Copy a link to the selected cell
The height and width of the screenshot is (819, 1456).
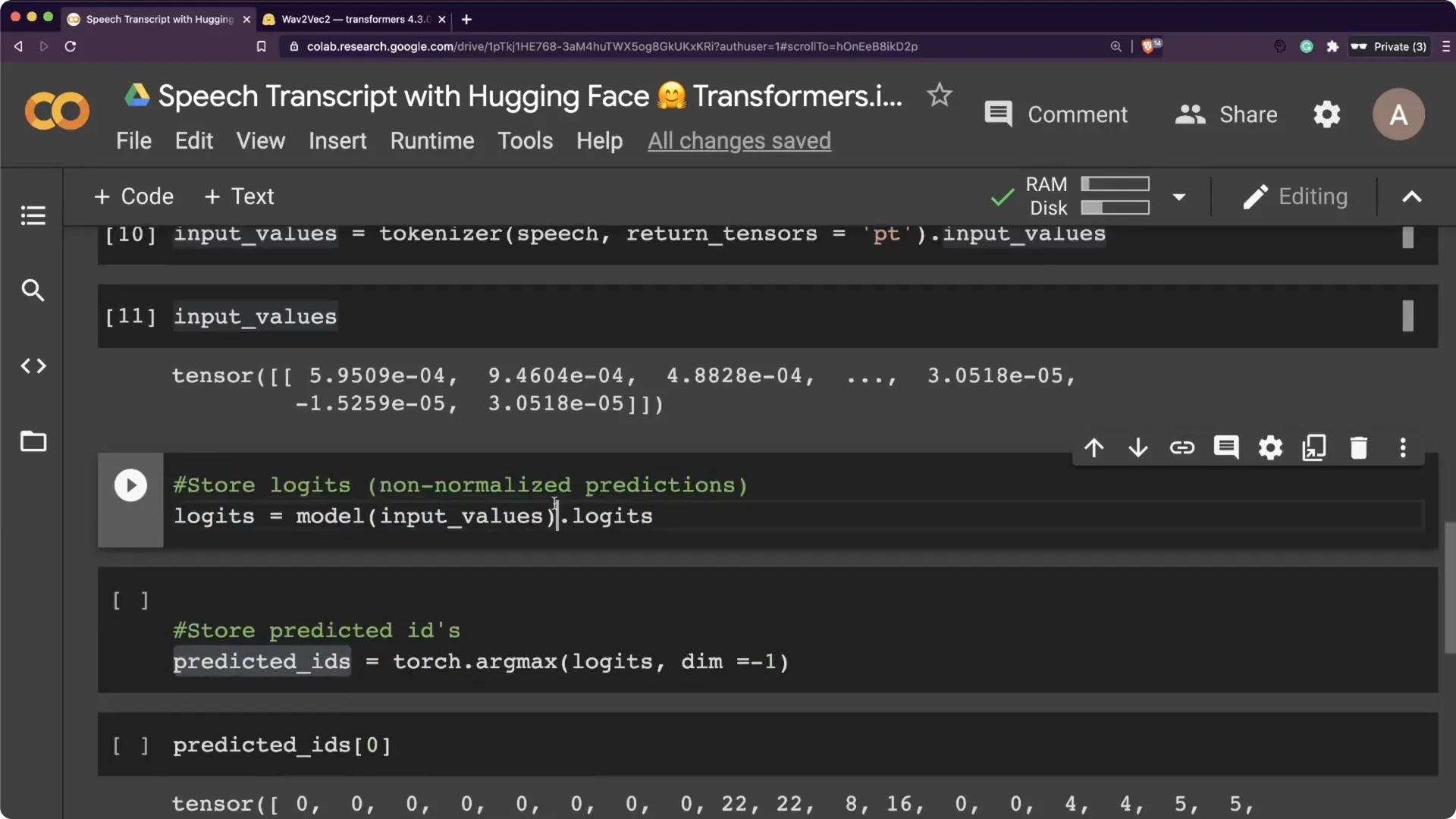(x=1182, y=447)
